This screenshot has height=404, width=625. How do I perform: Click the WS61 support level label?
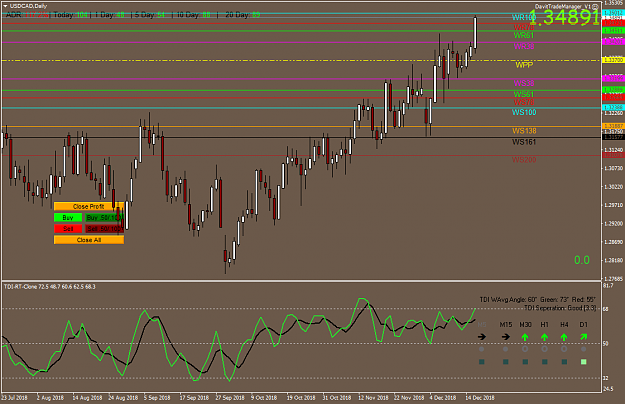coord(524,94)
